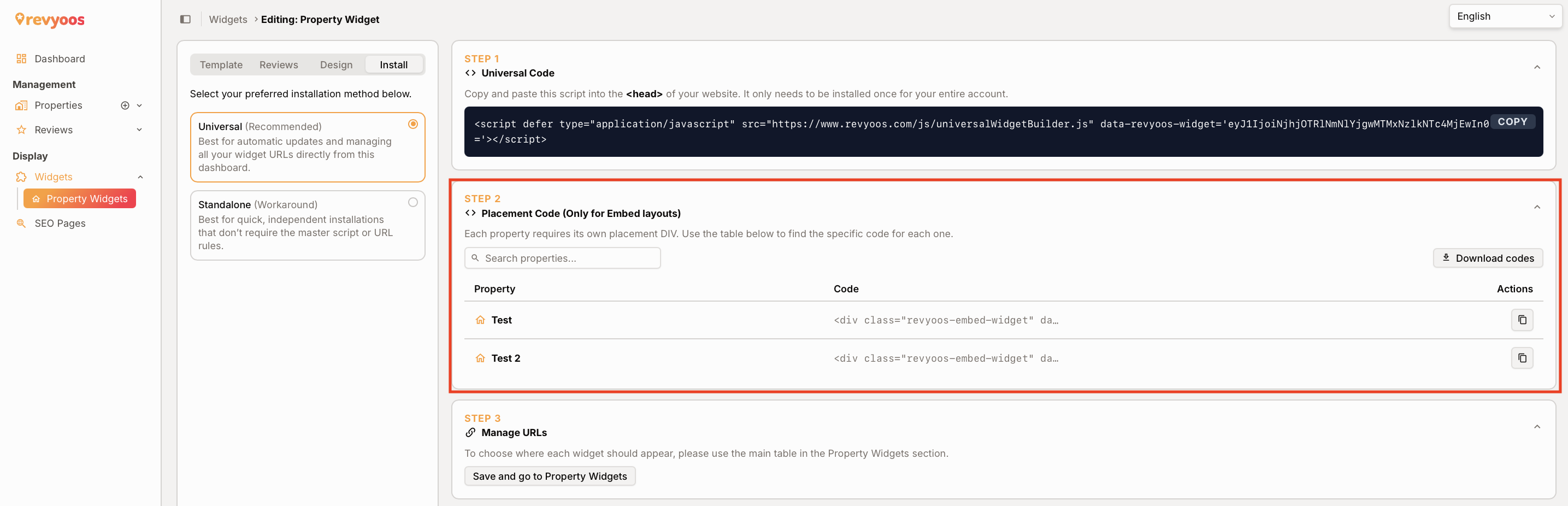Select the Test property row name
The height and width of the screenshot is (506, 1568).
(502, 320)
